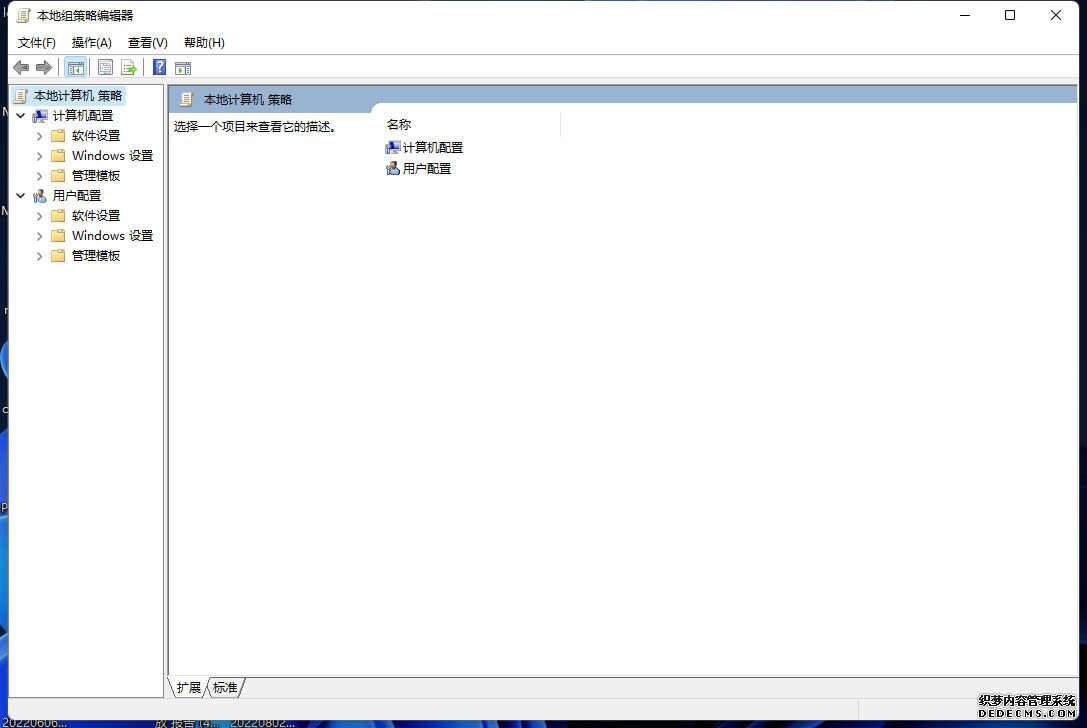Click the Properties toolbar icon
Viewport: 1087px width, 728px height.
105,67
